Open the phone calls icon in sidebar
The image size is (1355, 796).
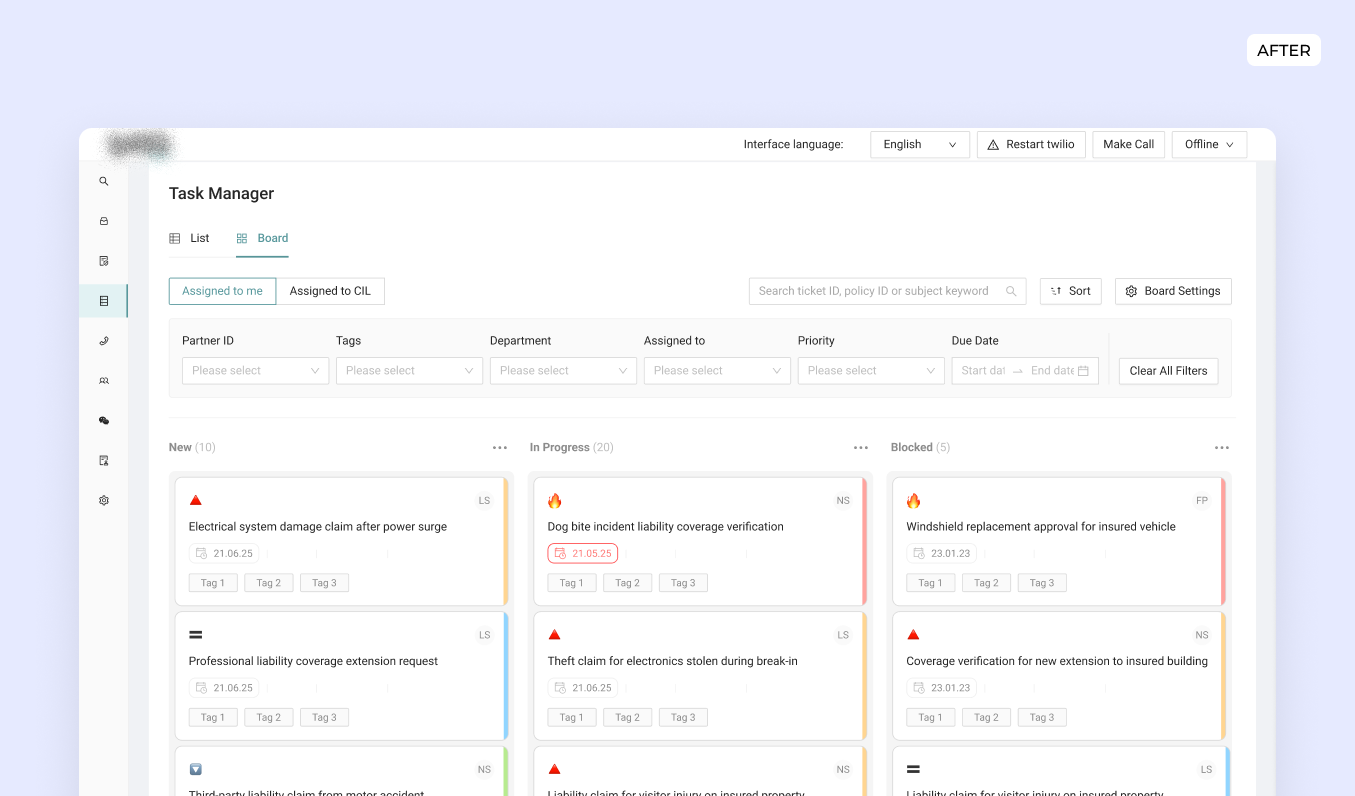(104, 341)
